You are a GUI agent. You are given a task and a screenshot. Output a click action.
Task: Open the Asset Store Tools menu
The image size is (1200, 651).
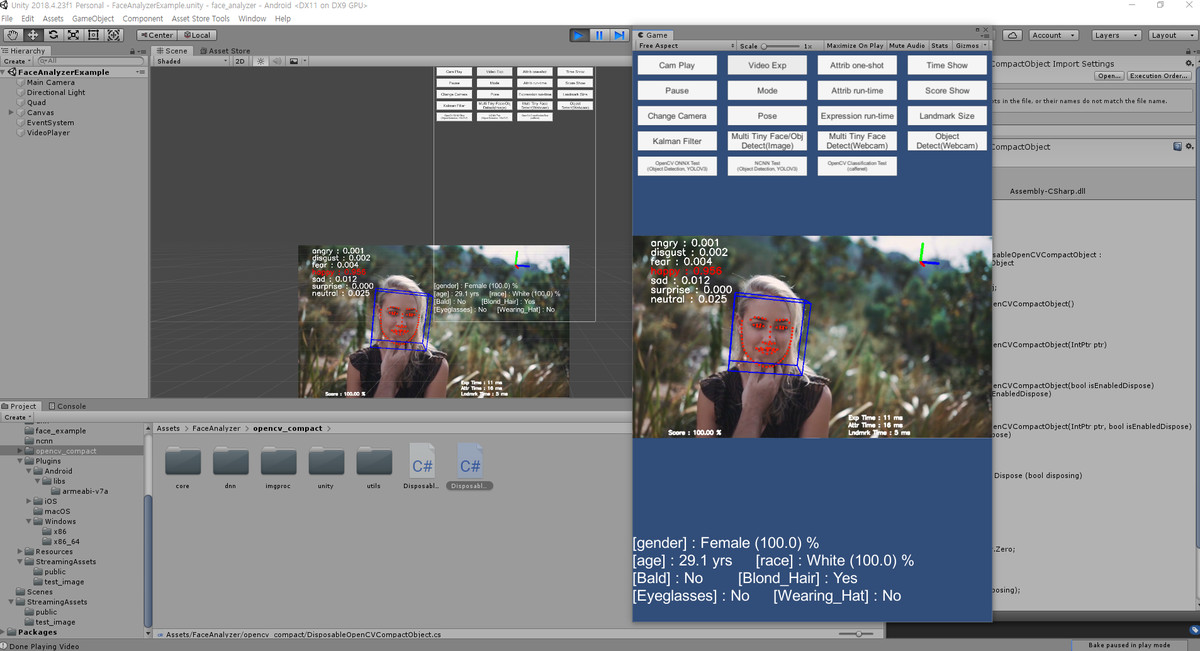(x=200, y=18)
